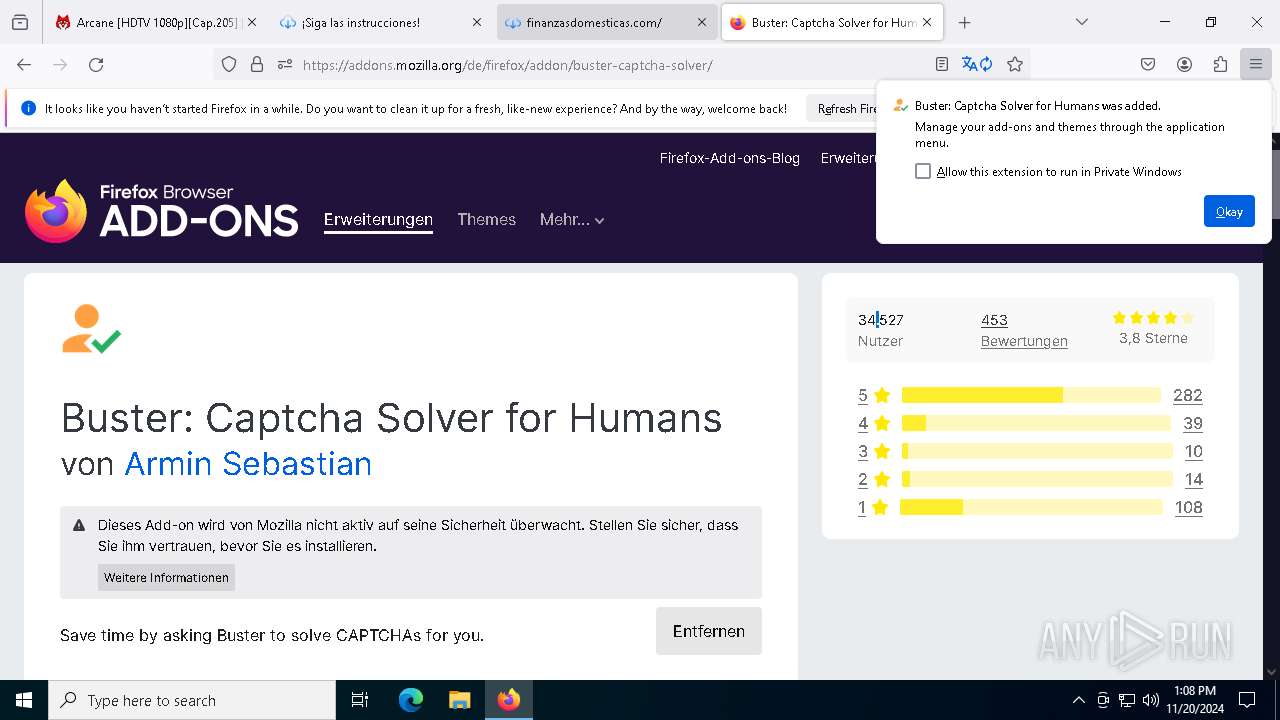
Task: Open Firefox-Add-ons-Blog link
Action: point(730,158)
